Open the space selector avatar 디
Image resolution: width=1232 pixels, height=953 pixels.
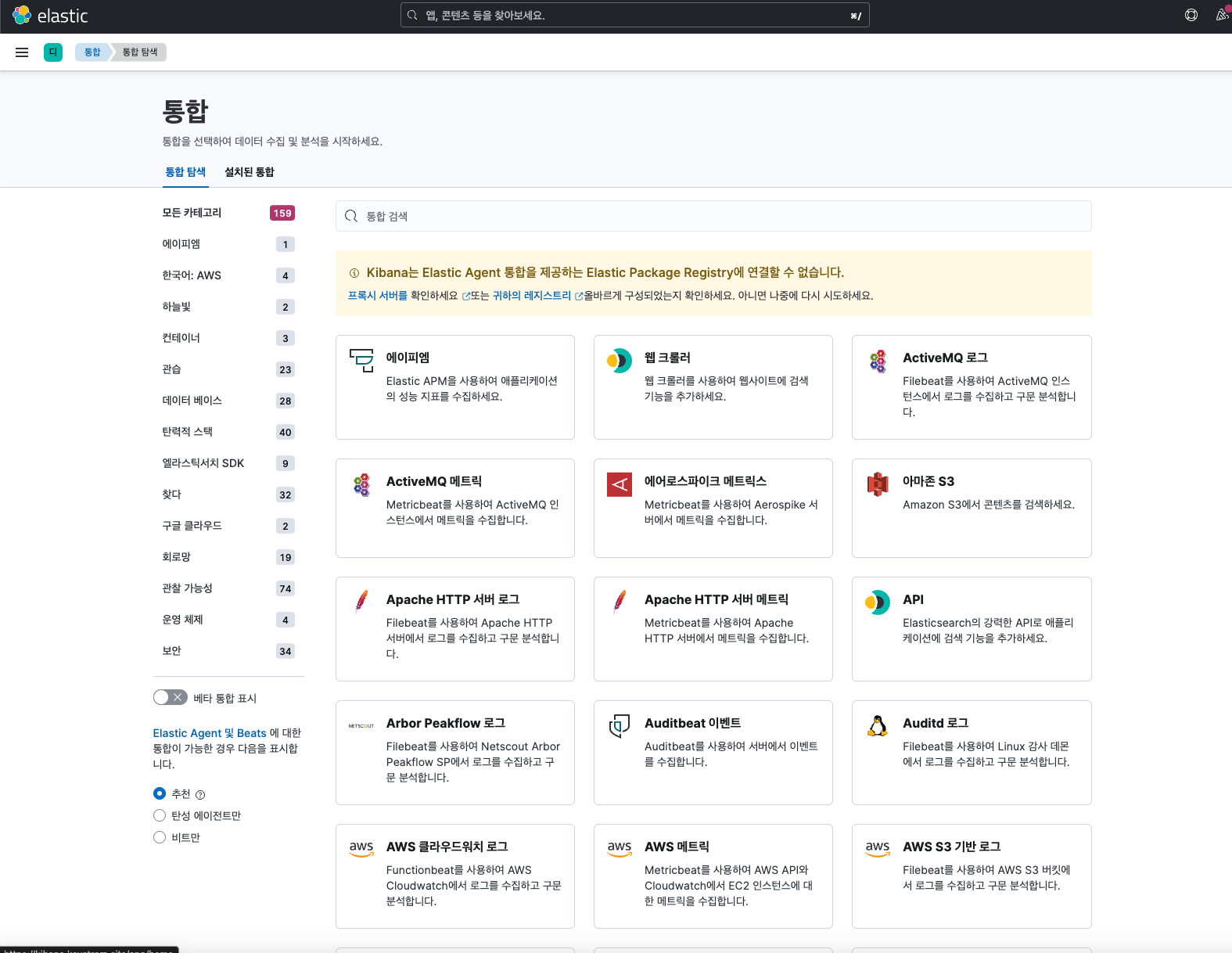[53, 52]
